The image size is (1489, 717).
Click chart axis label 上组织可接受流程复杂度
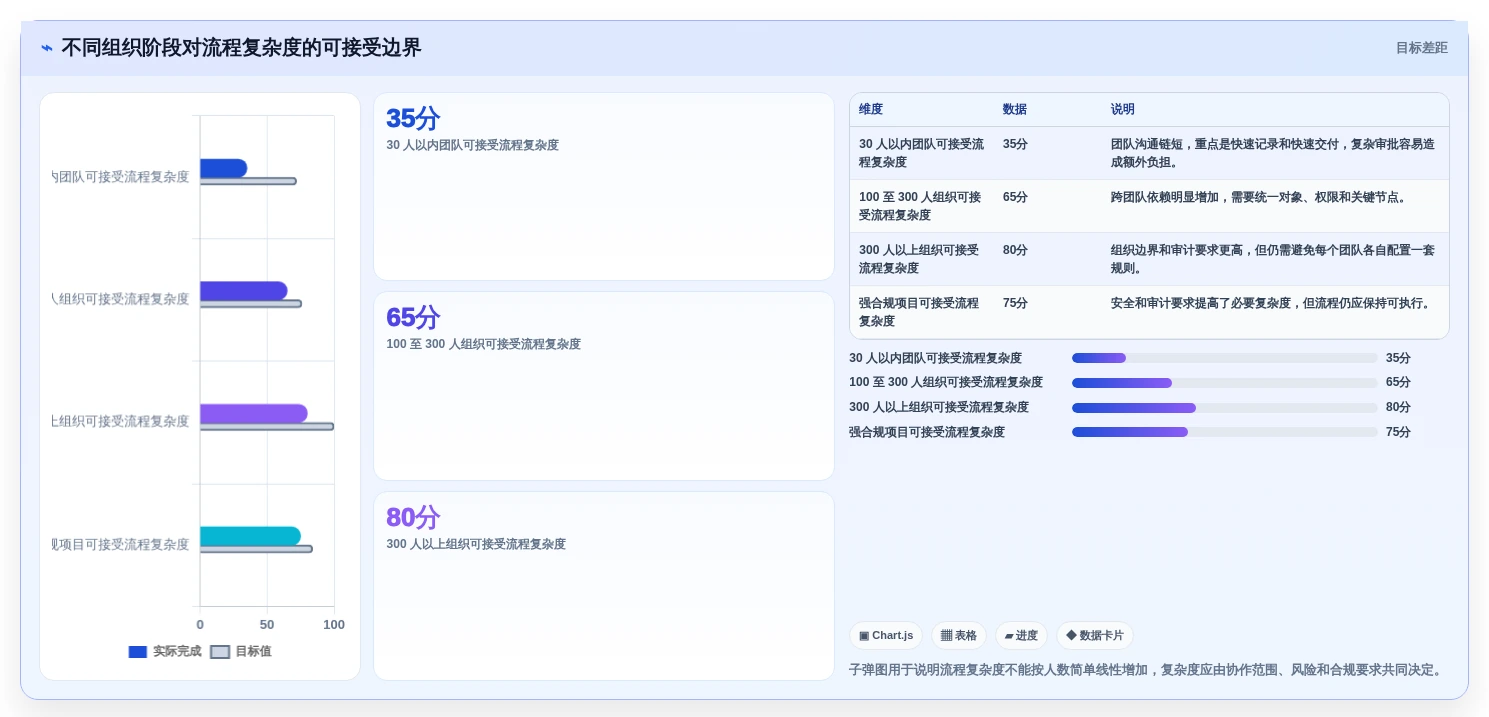120,421
